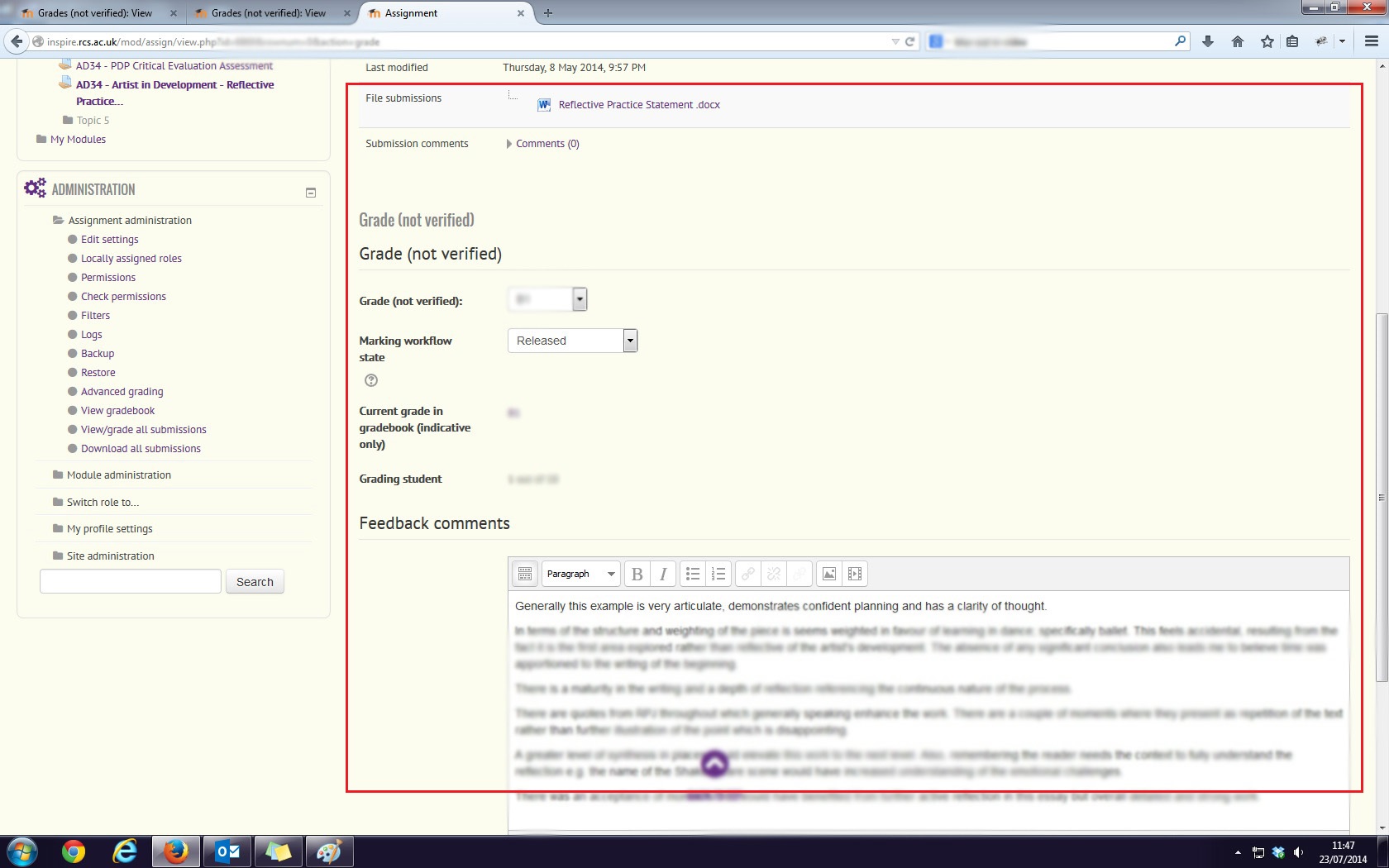
Task: Toggle the editor toolbar expand icon
Action: click(524, 574)
